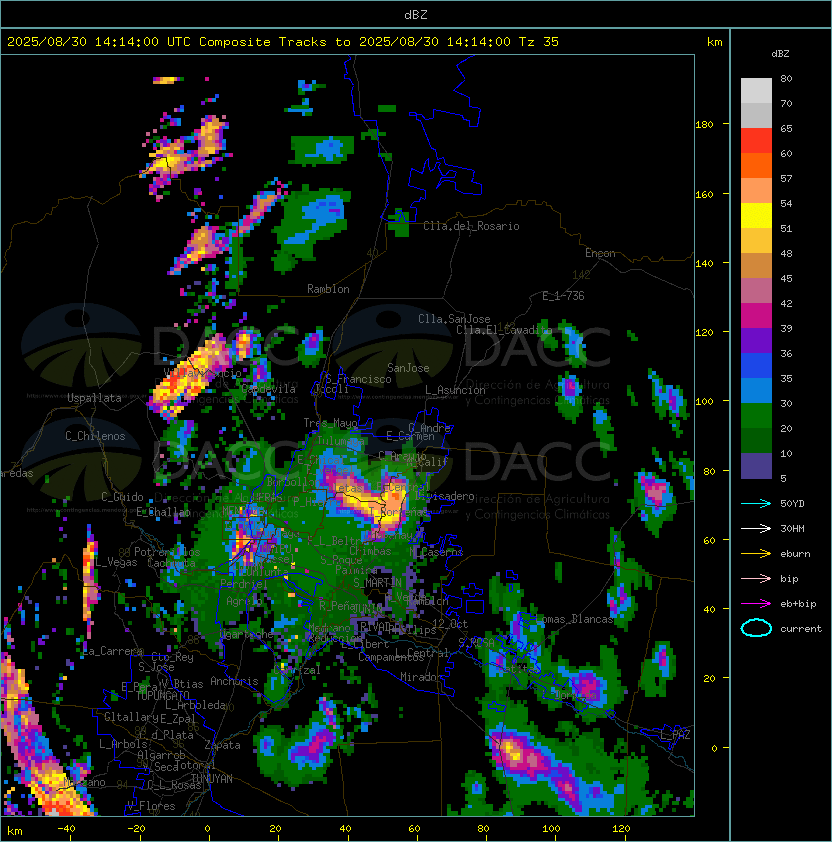The width and height of the screenshot is (832, 842).
Task: Select the magenta swatch in the dBZ scale
Action: pos(756,316)
